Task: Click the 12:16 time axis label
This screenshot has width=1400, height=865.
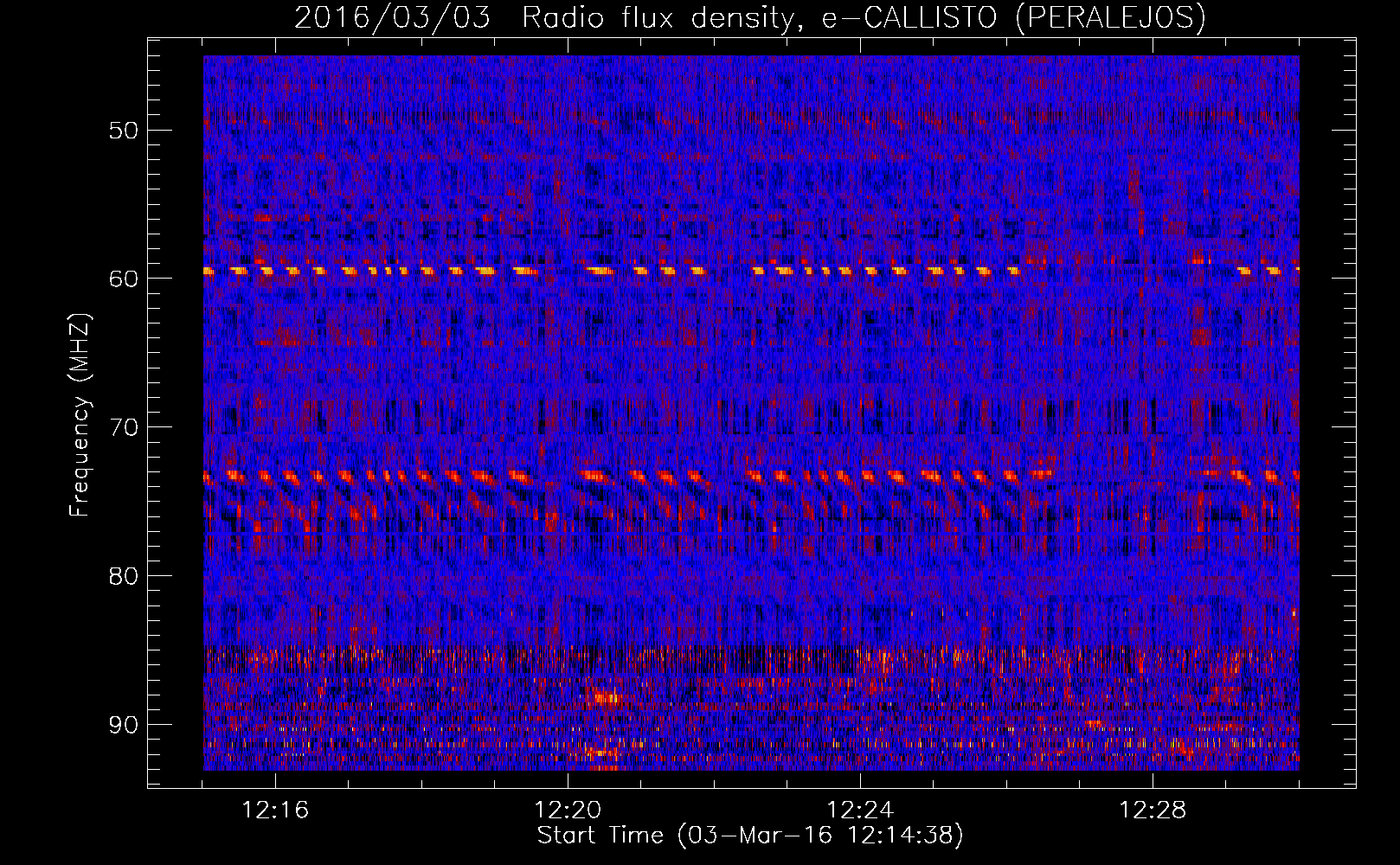Action: click(275, 811)
